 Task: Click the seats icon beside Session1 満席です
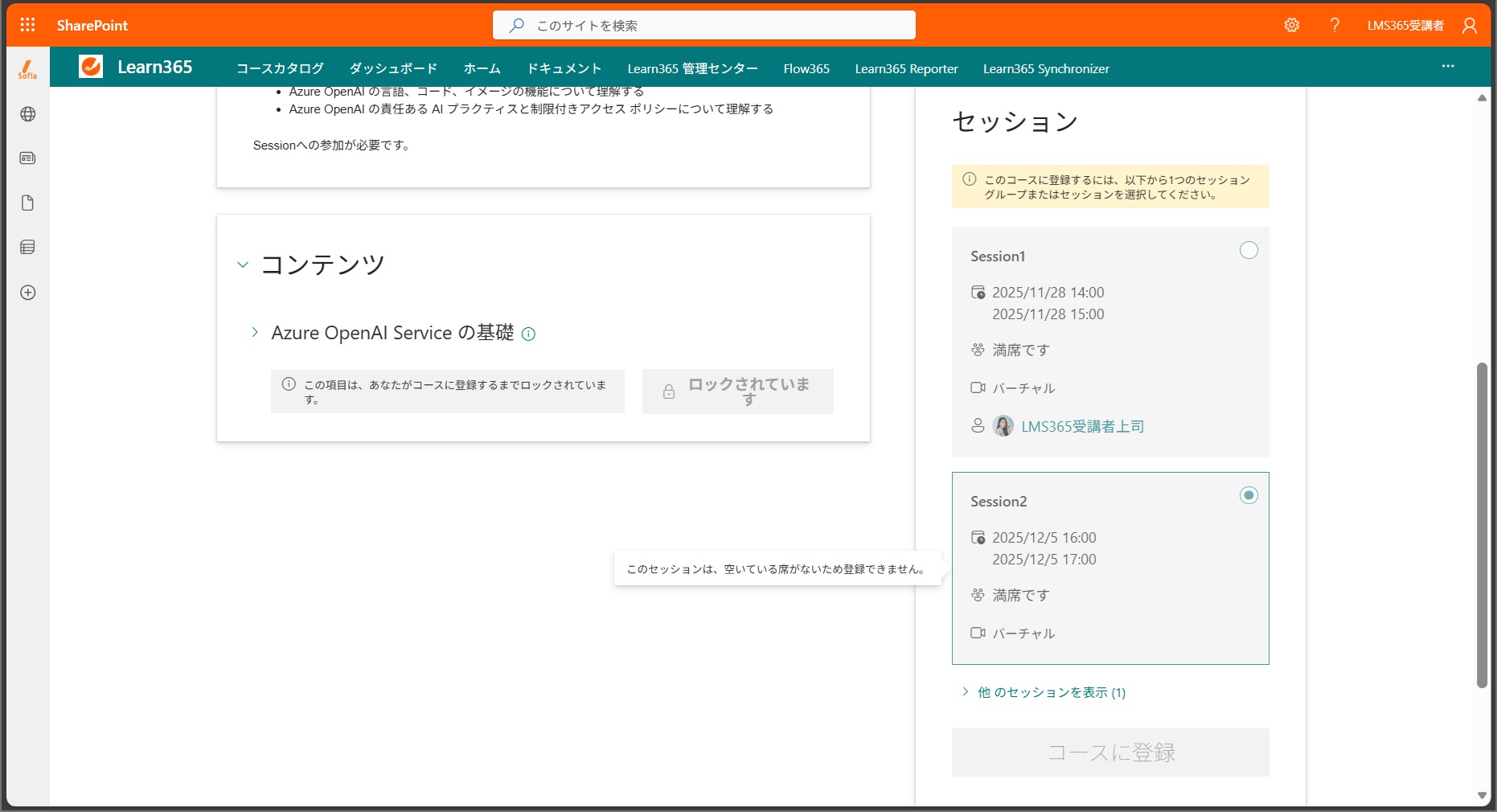(x=978, y=350)
